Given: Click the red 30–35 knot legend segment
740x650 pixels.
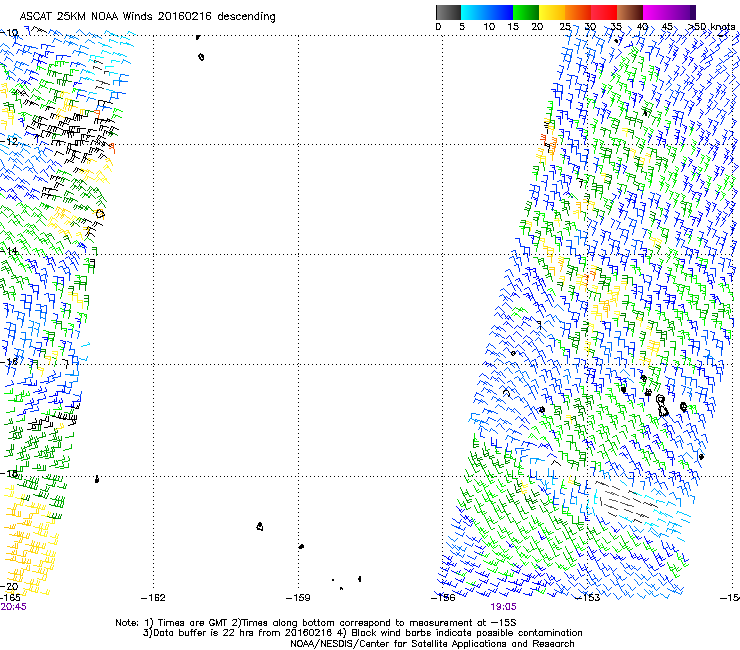Looking at the screenshot, I should [604, 12].
